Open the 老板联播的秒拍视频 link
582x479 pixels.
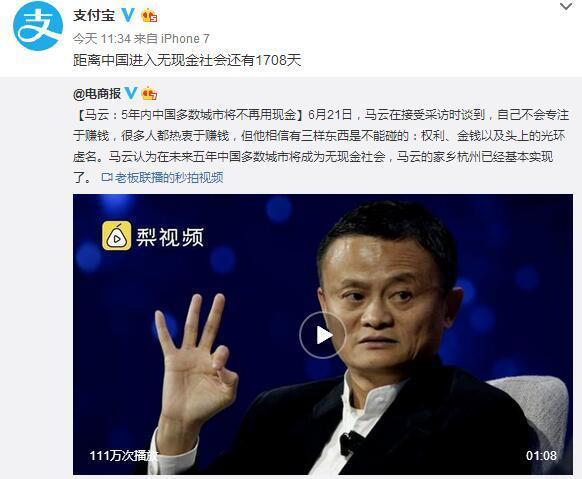pos(169,178)
